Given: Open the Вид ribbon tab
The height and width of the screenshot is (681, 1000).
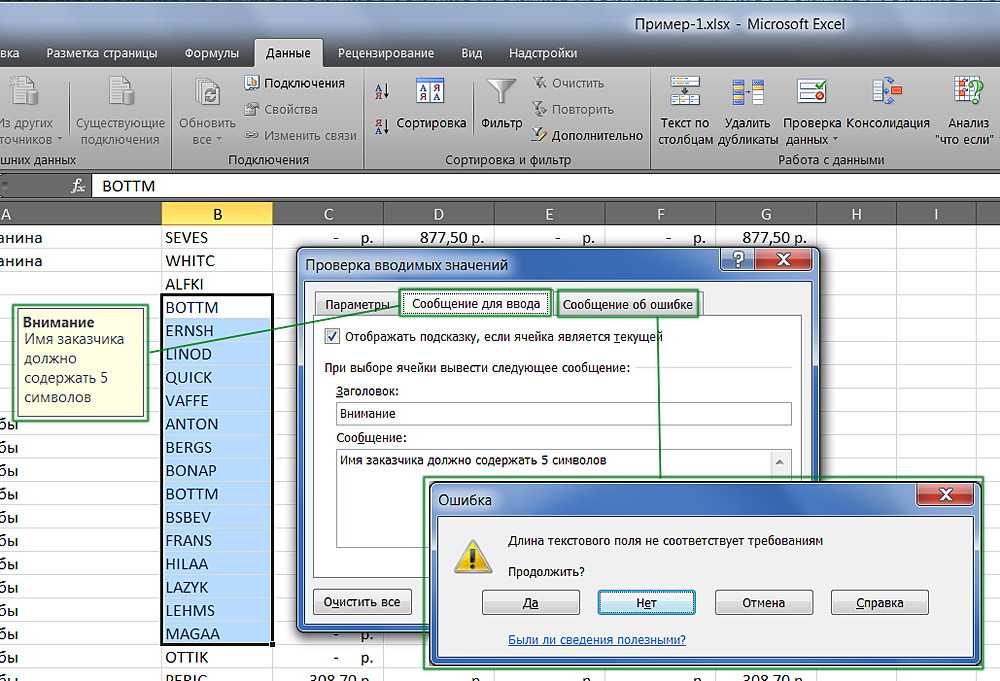Looking at the screenshot, I should (472, 53).
